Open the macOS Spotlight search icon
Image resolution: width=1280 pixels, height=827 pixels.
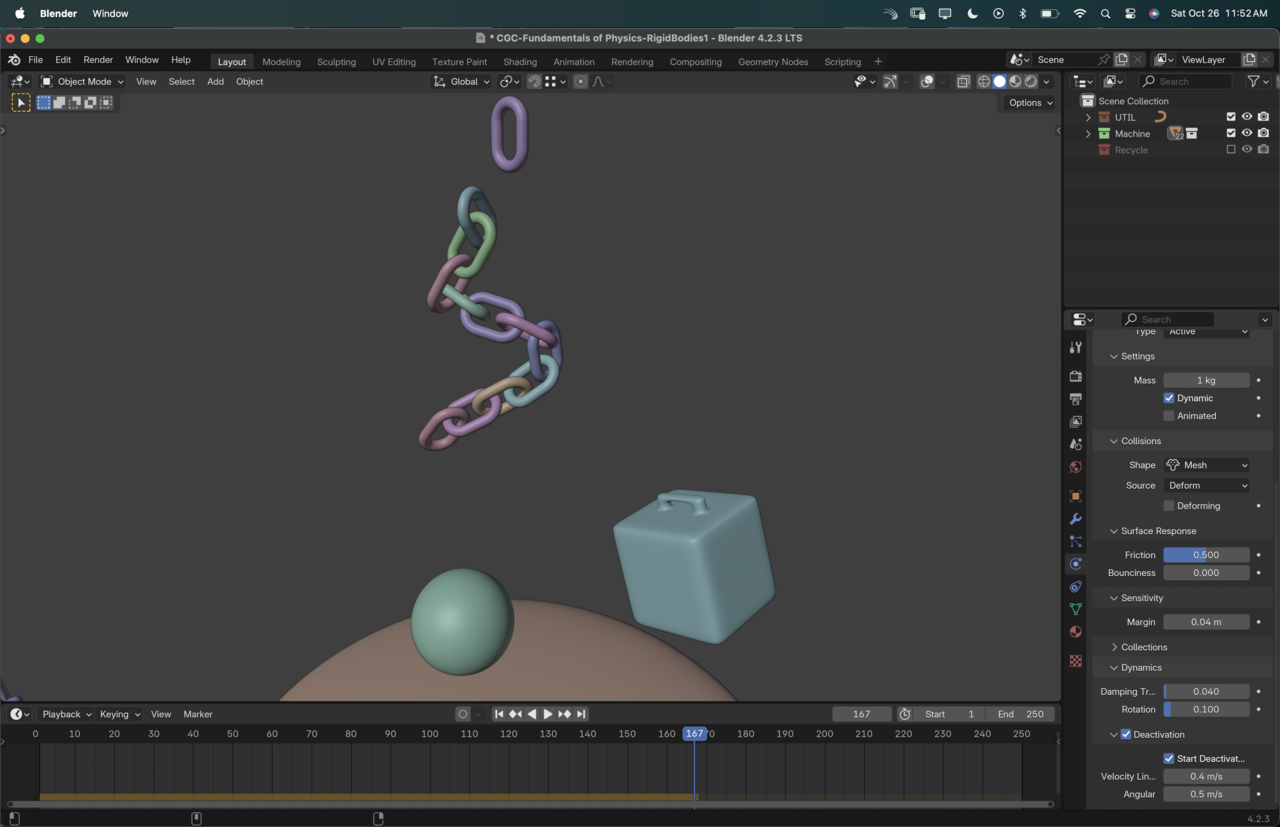(1105, 14)
